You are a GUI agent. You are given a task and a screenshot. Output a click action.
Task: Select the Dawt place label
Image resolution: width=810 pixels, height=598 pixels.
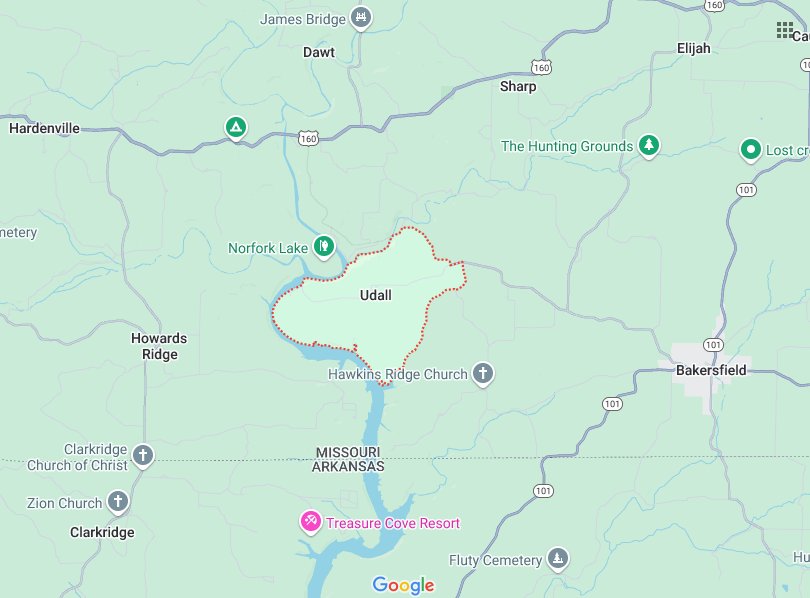(319, 52)
